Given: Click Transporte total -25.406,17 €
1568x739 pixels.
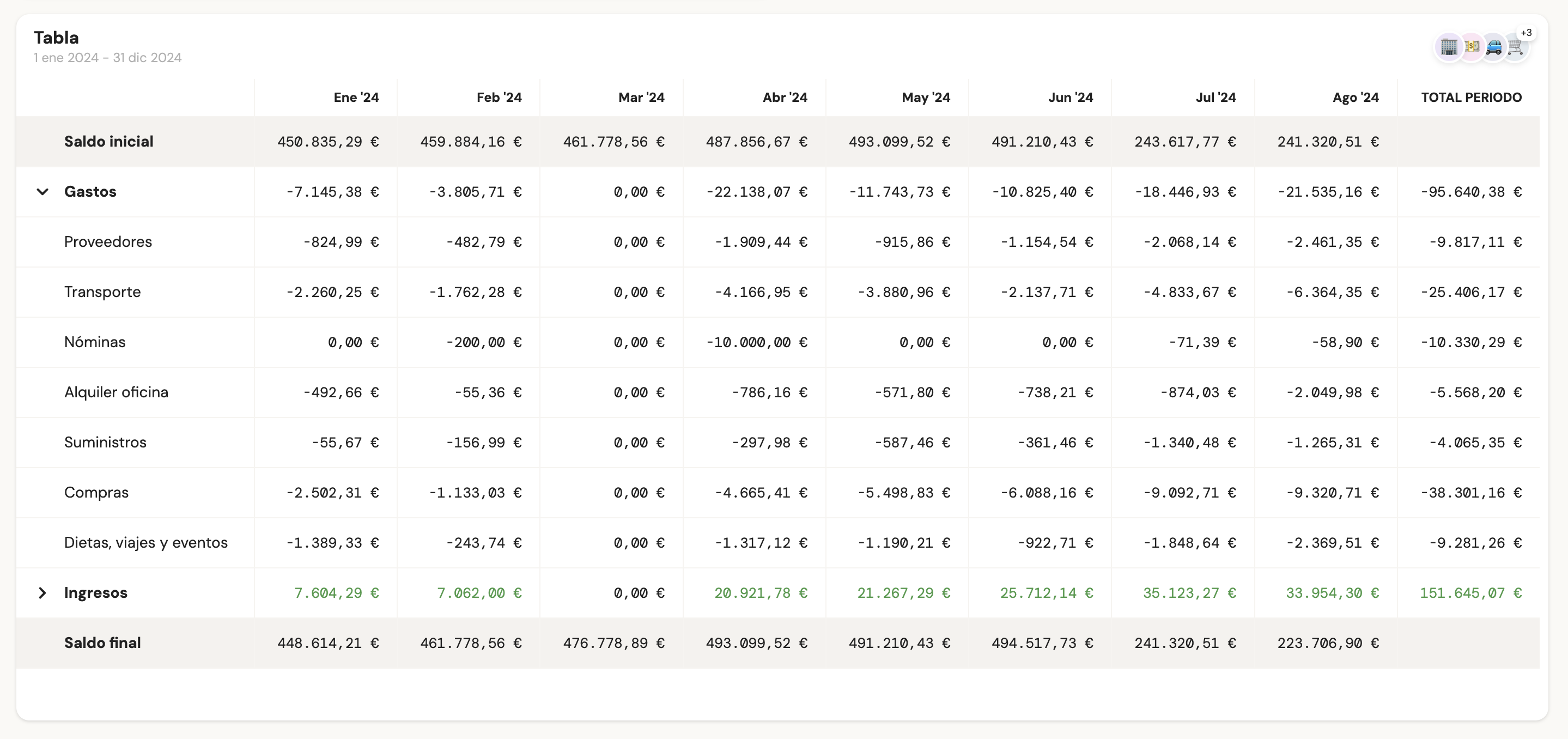Looking at the screenshot, I should pyautogui.click(x=1471, y=292).
